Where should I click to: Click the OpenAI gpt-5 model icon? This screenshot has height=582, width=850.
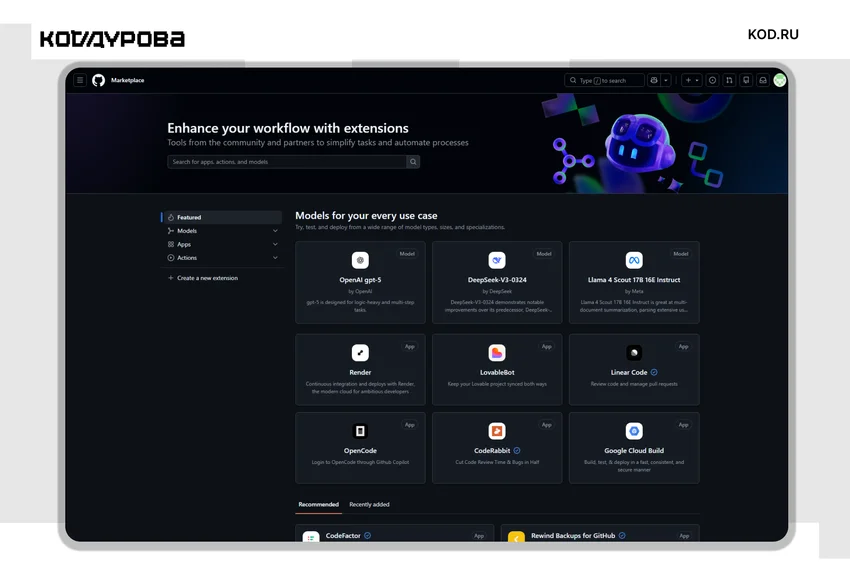[360, 260]
